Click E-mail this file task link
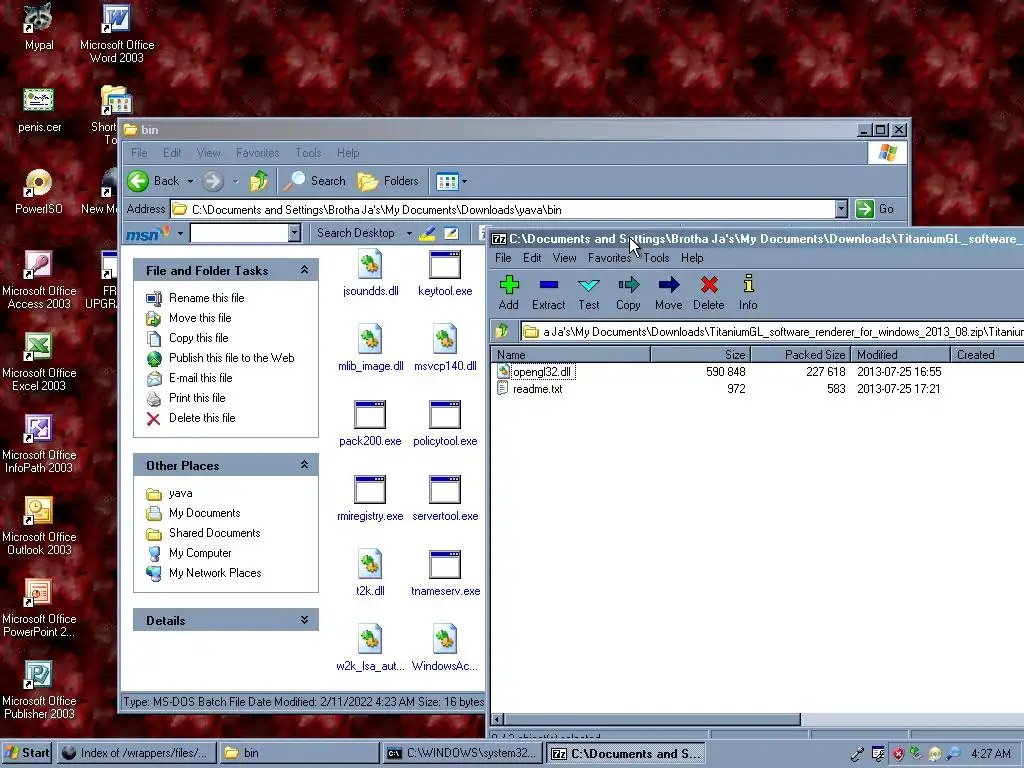 200,378
